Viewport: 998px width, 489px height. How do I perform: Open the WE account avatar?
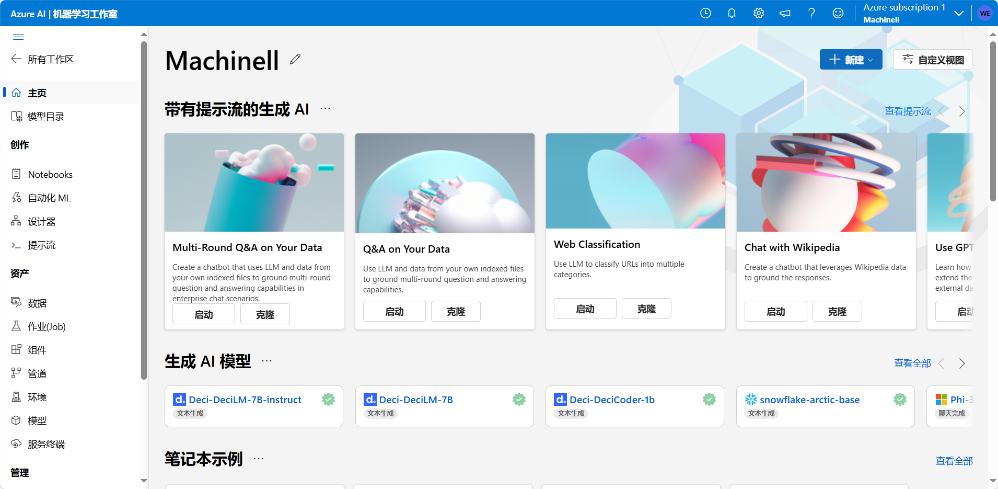(x=985, y=13)
